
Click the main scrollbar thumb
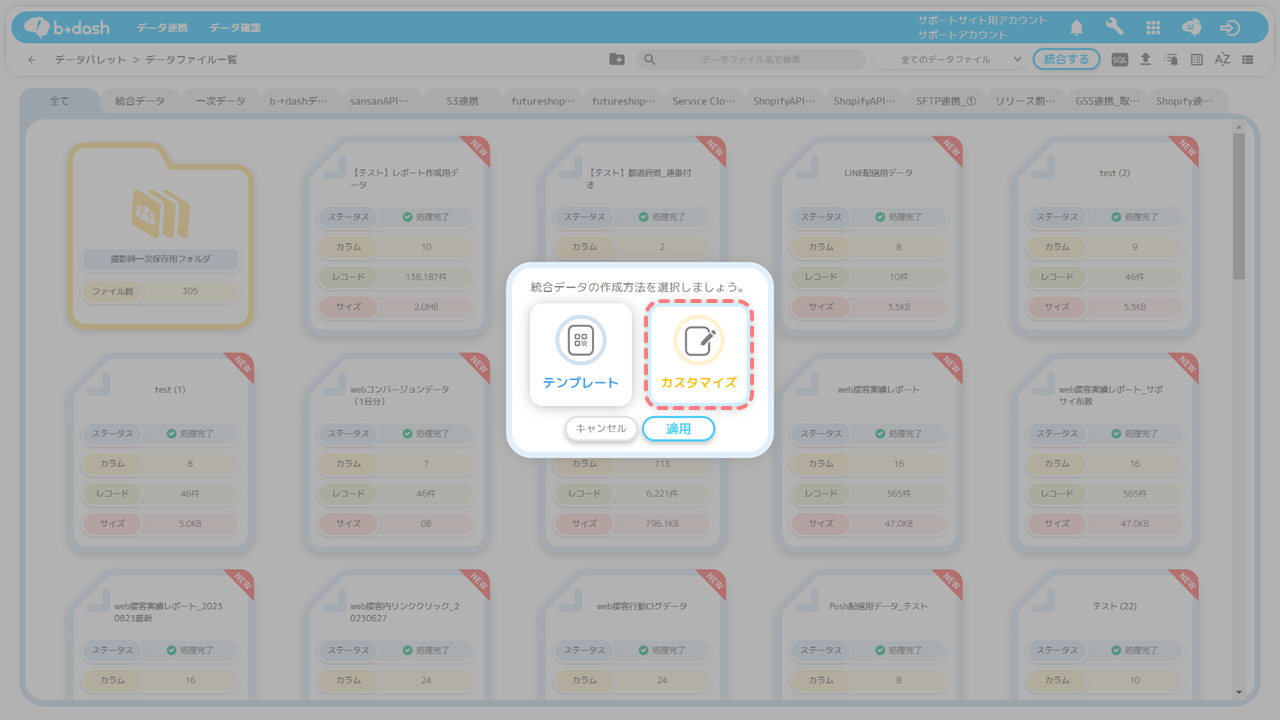pos(1239,205)
